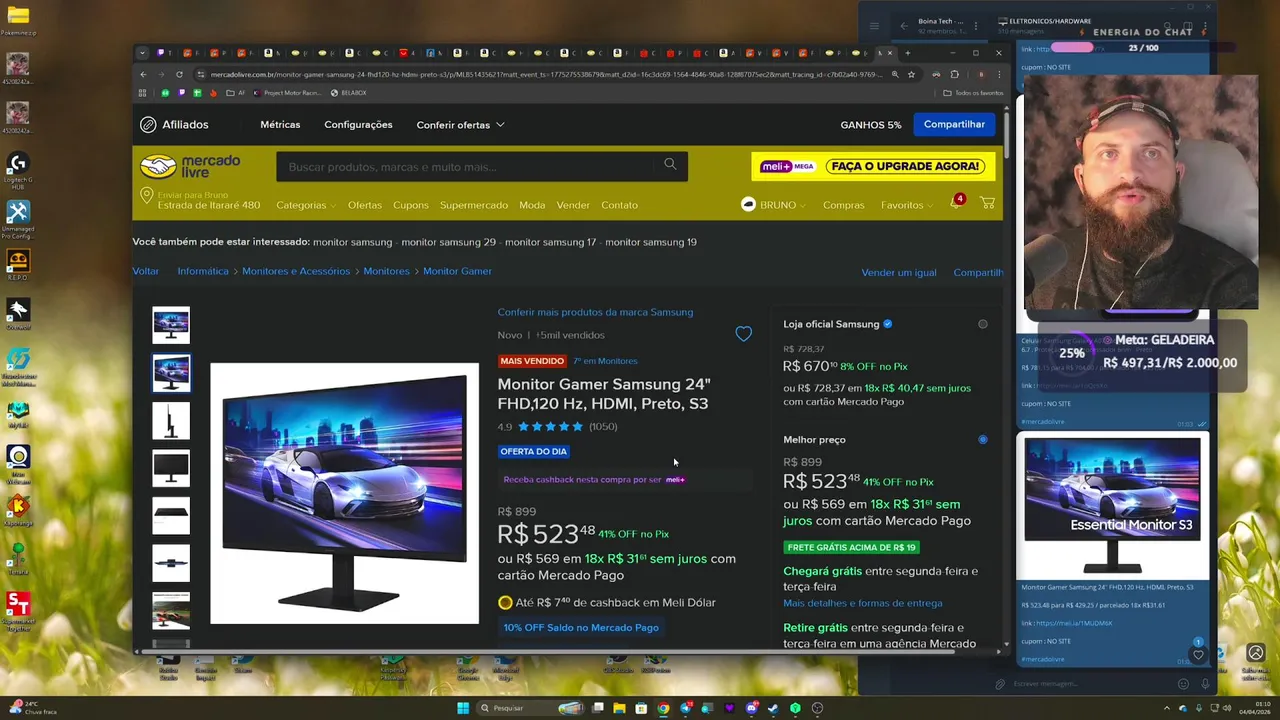1280x720 pixels.
Task: Expand the Favoritos dropdown
Action: (x=906, y=205)
